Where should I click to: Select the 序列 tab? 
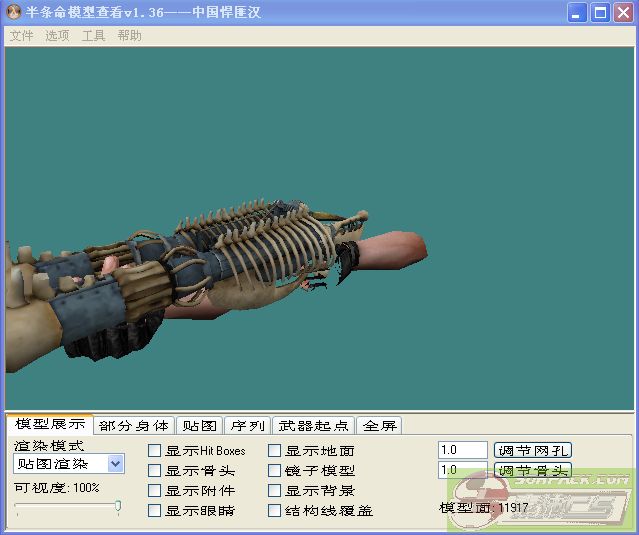pos(246,426)
